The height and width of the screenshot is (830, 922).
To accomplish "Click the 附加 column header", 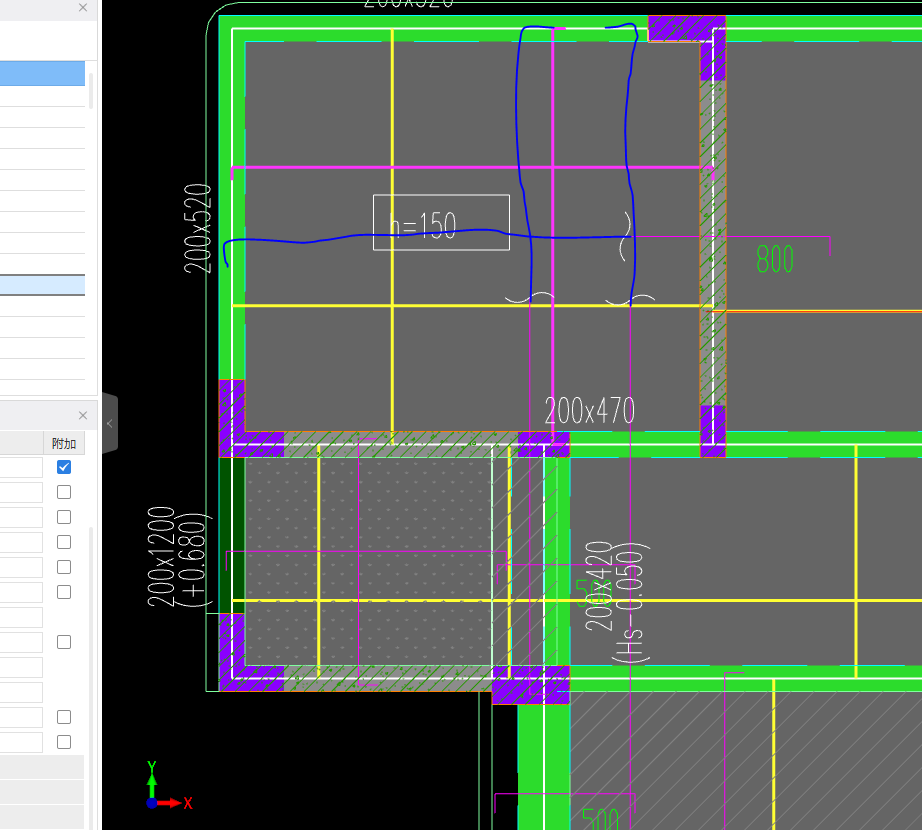I will click(x=64, y=443).
